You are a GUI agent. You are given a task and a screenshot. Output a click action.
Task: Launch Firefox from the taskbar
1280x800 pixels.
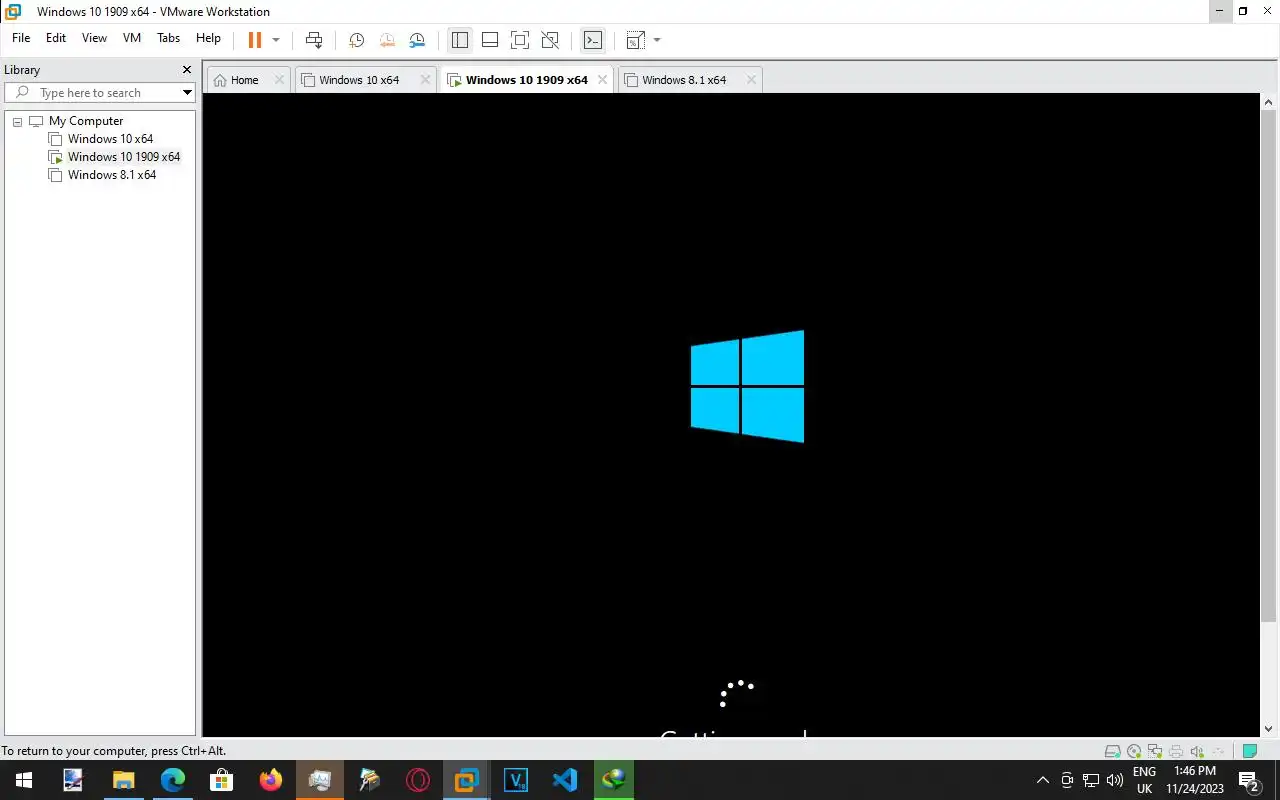tap(270, 780)
